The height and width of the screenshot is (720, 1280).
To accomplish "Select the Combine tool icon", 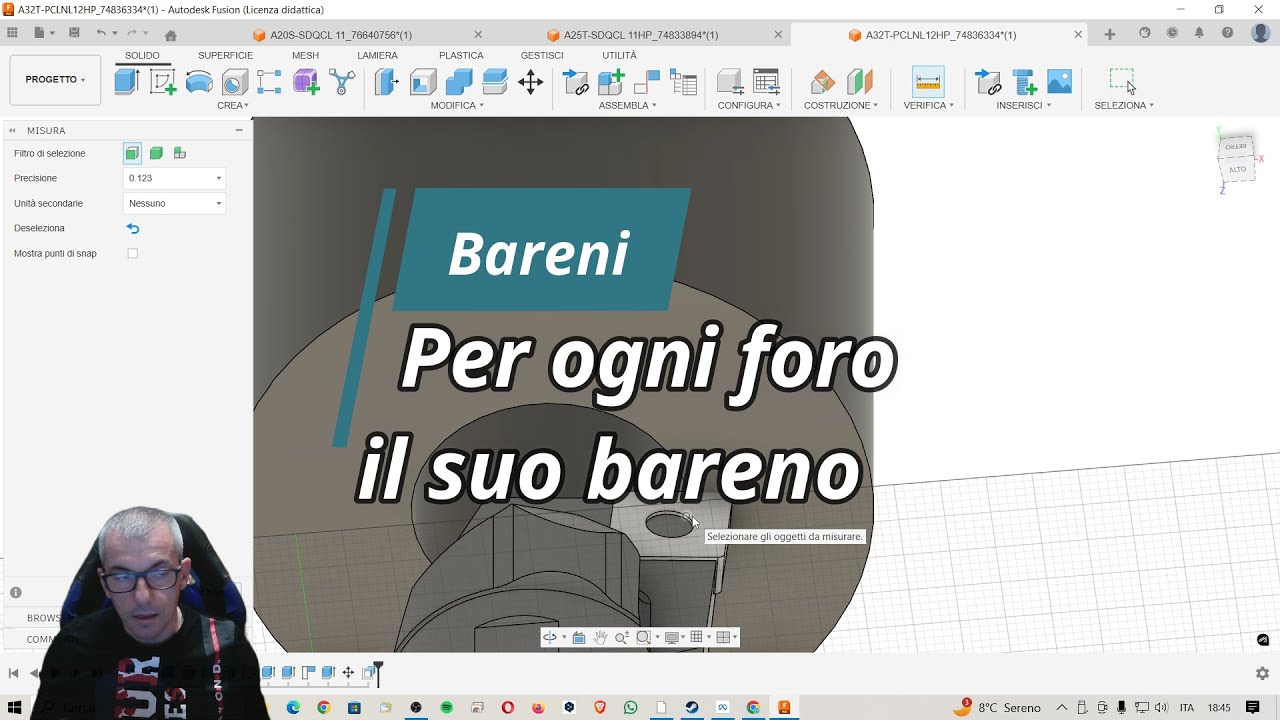I will point(459,82).
